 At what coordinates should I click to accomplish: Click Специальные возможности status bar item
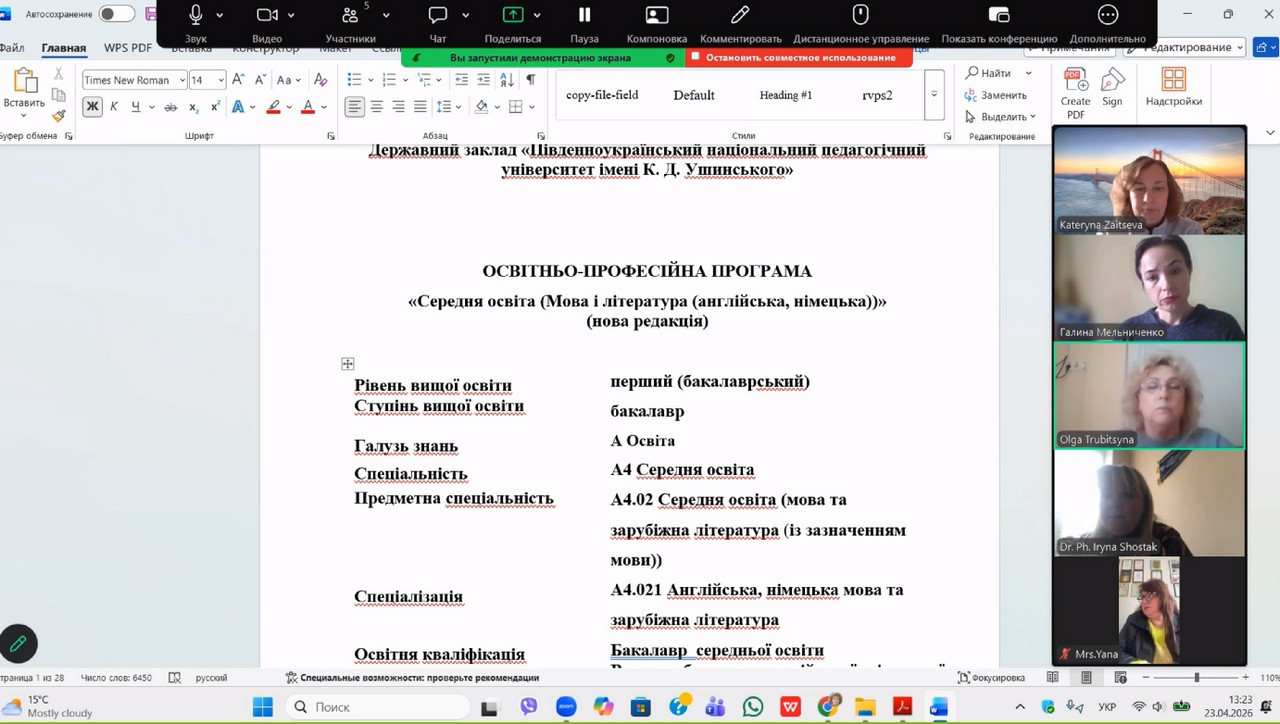(412, 678)
